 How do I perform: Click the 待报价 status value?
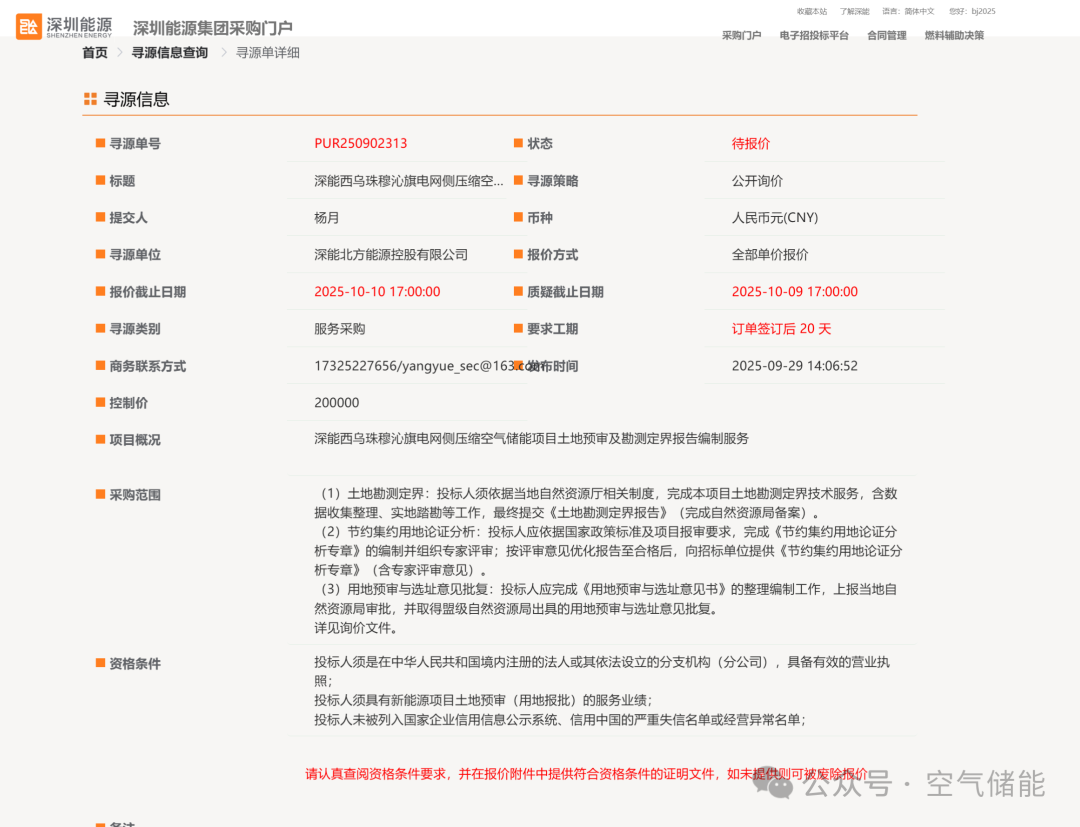pos(751,144)
